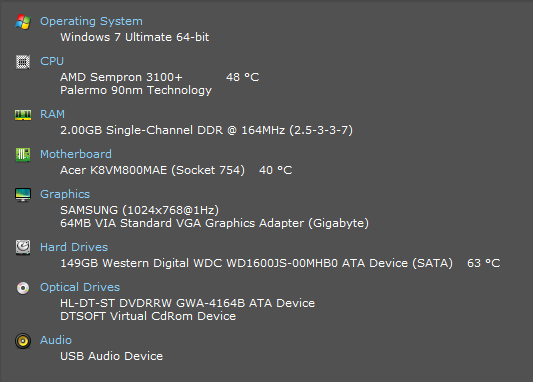Open the Audio section heading
Image resolution: width=533 pixels, height=382 pixels.
(x=56, y=340)
